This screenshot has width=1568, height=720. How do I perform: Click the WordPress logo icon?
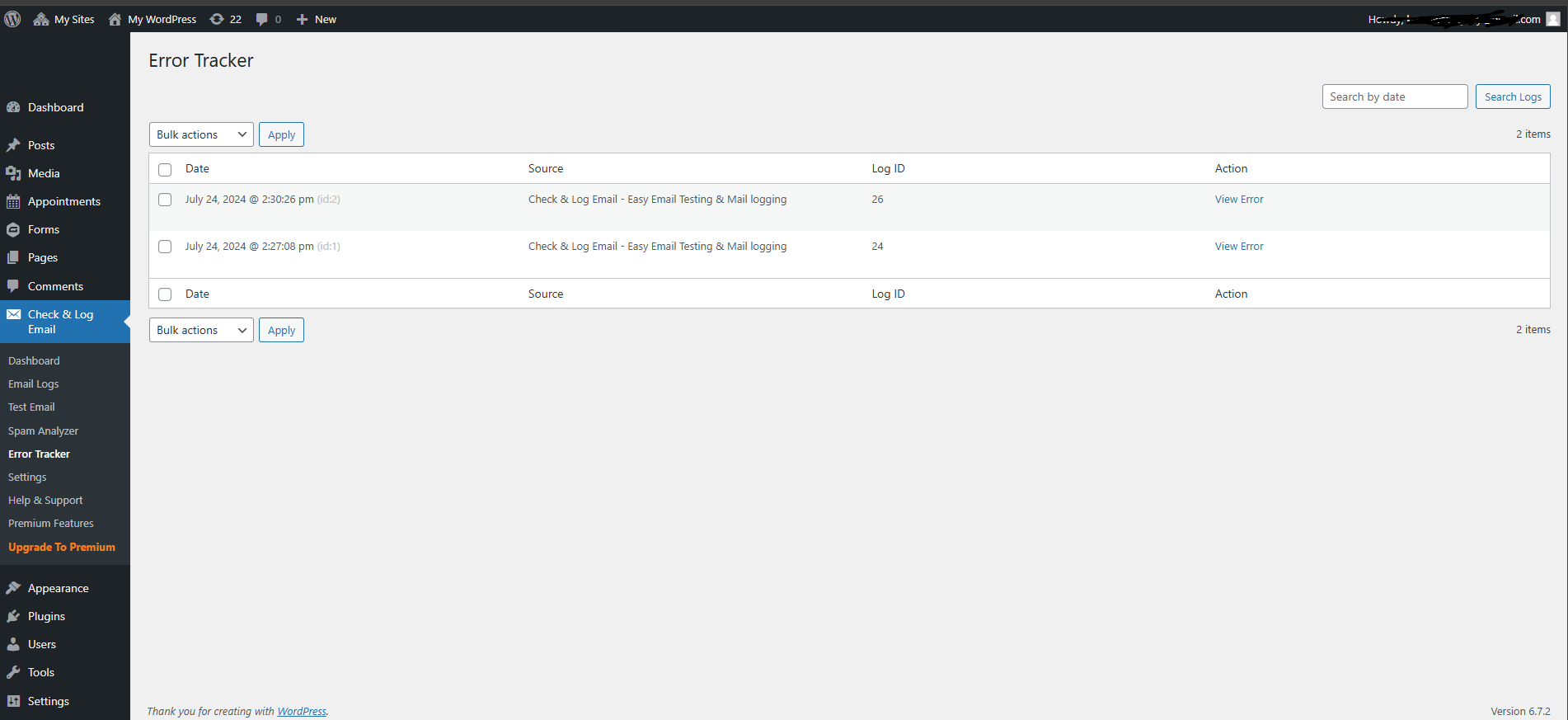pos(12,19)
